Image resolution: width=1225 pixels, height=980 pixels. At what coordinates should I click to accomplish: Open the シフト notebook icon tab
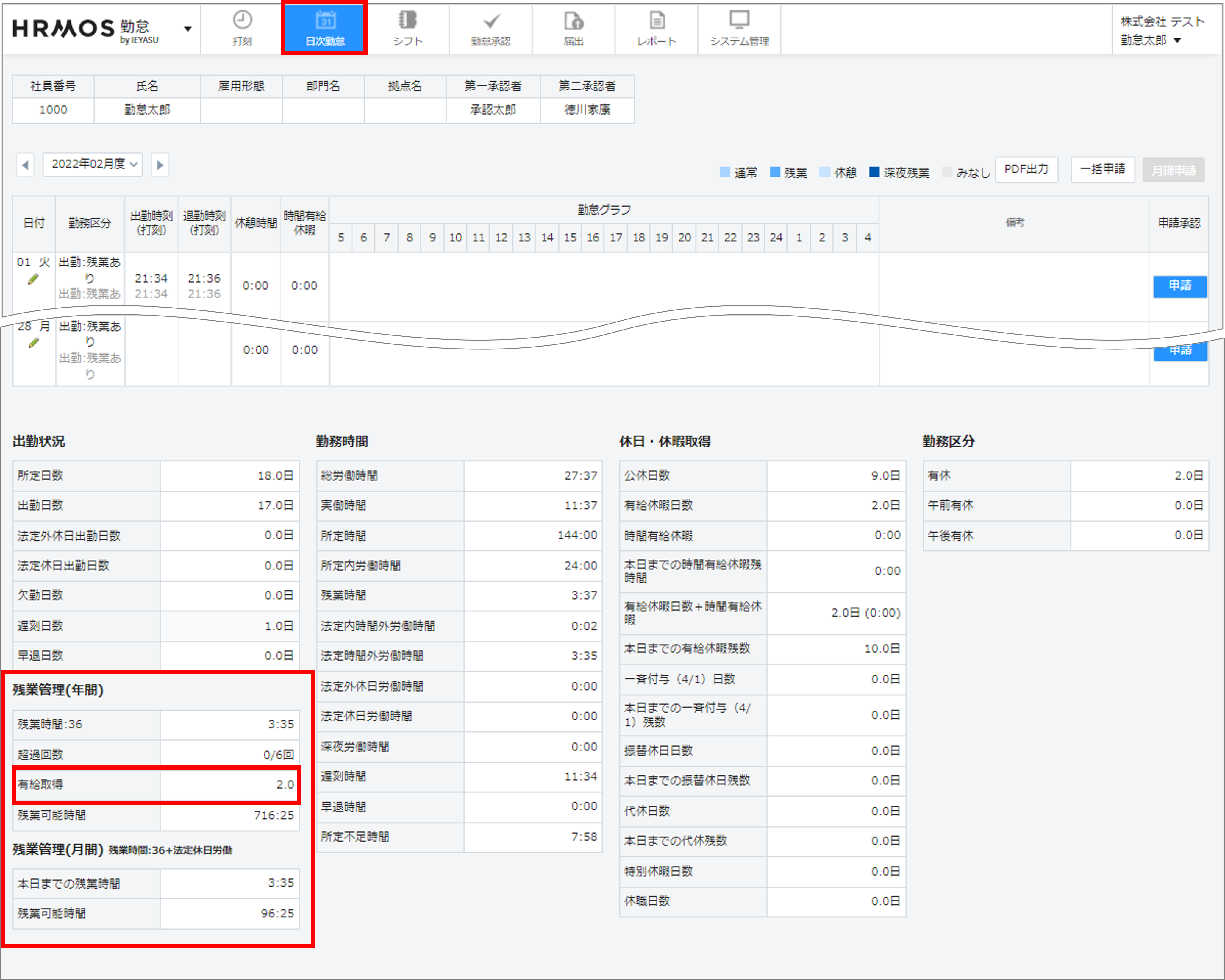coord(407,29)
